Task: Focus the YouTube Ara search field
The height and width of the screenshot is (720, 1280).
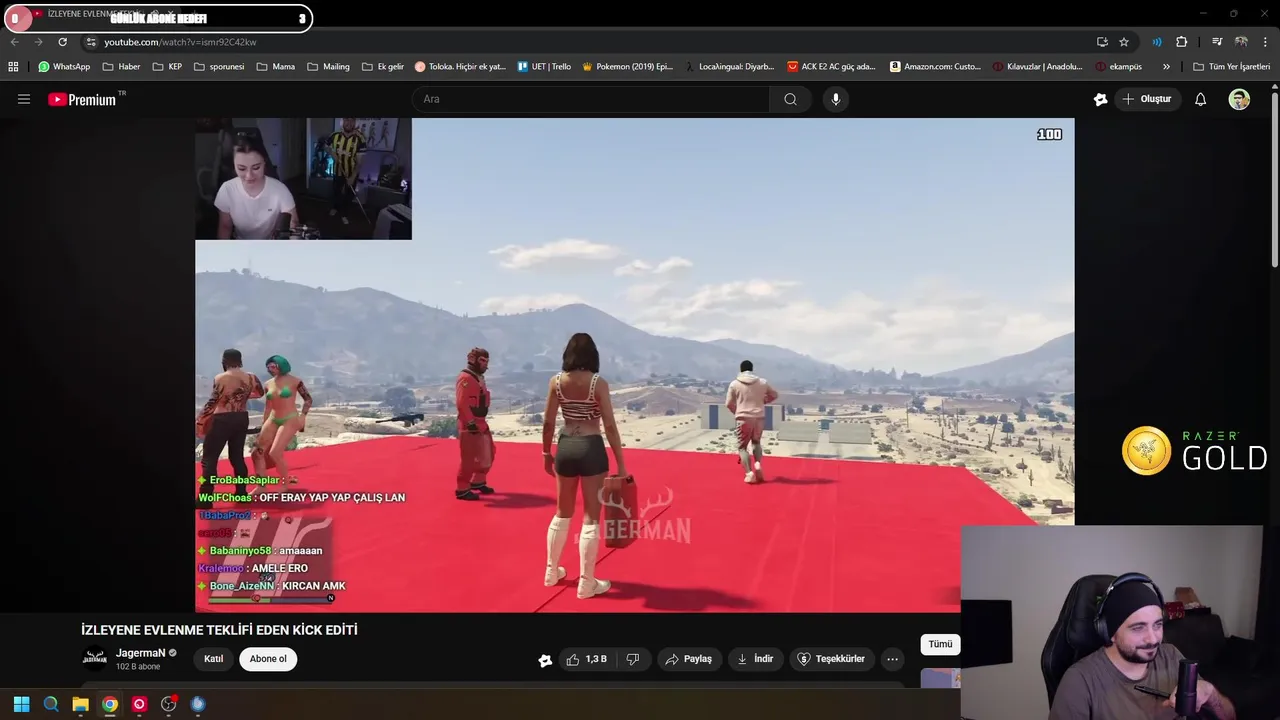Action: [590, 99]
